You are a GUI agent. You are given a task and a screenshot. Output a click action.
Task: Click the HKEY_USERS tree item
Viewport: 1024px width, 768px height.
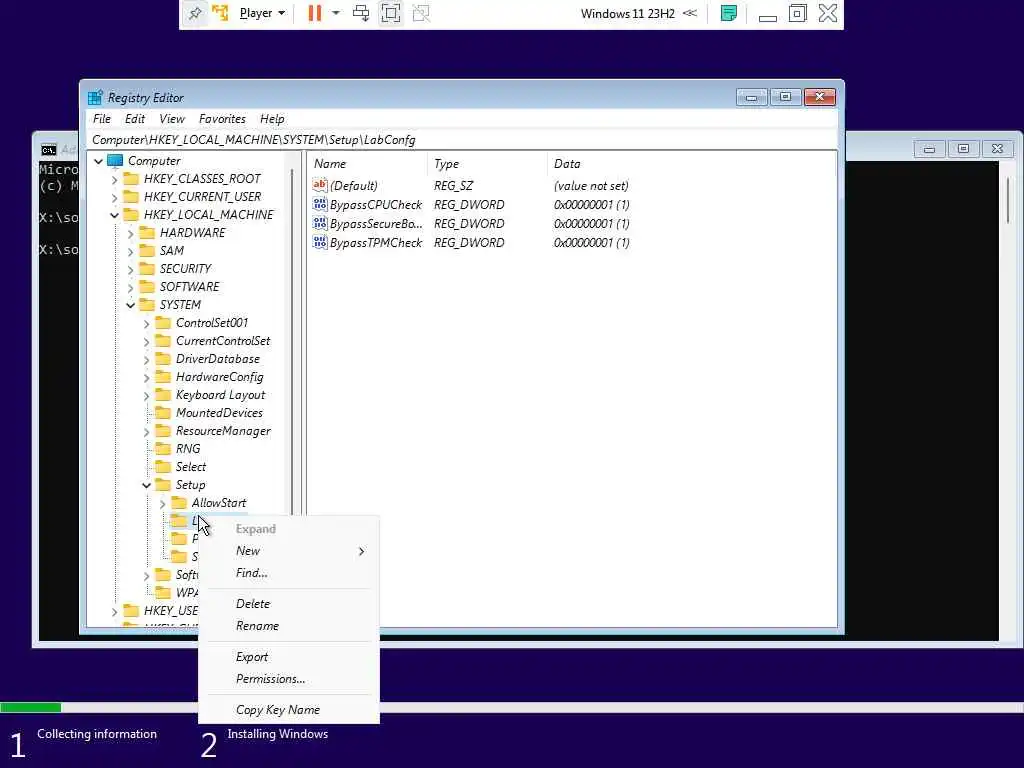pyautogui.click(x=171, y=611)
